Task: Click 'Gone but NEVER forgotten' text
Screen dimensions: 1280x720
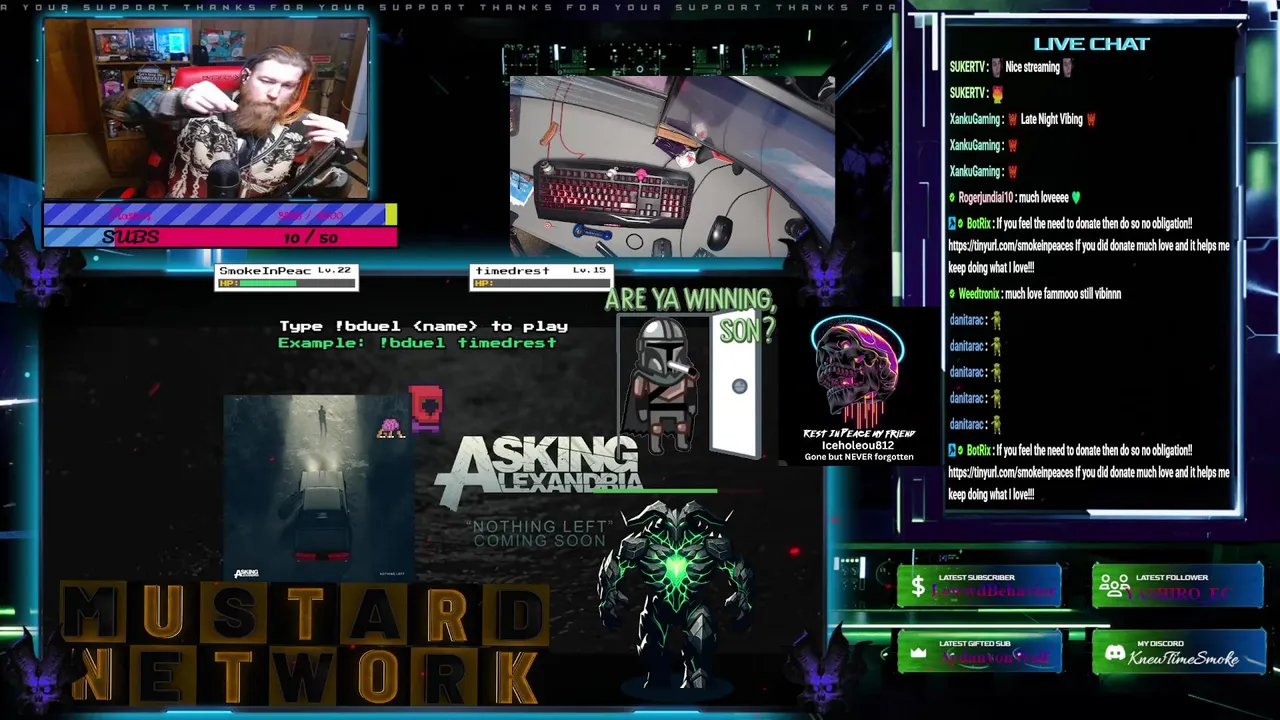Action: click(859, 457)
